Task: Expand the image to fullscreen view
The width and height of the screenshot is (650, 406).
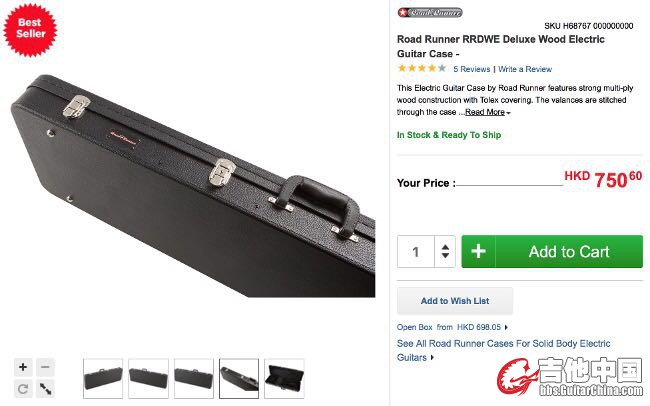Action: (45, 389)
